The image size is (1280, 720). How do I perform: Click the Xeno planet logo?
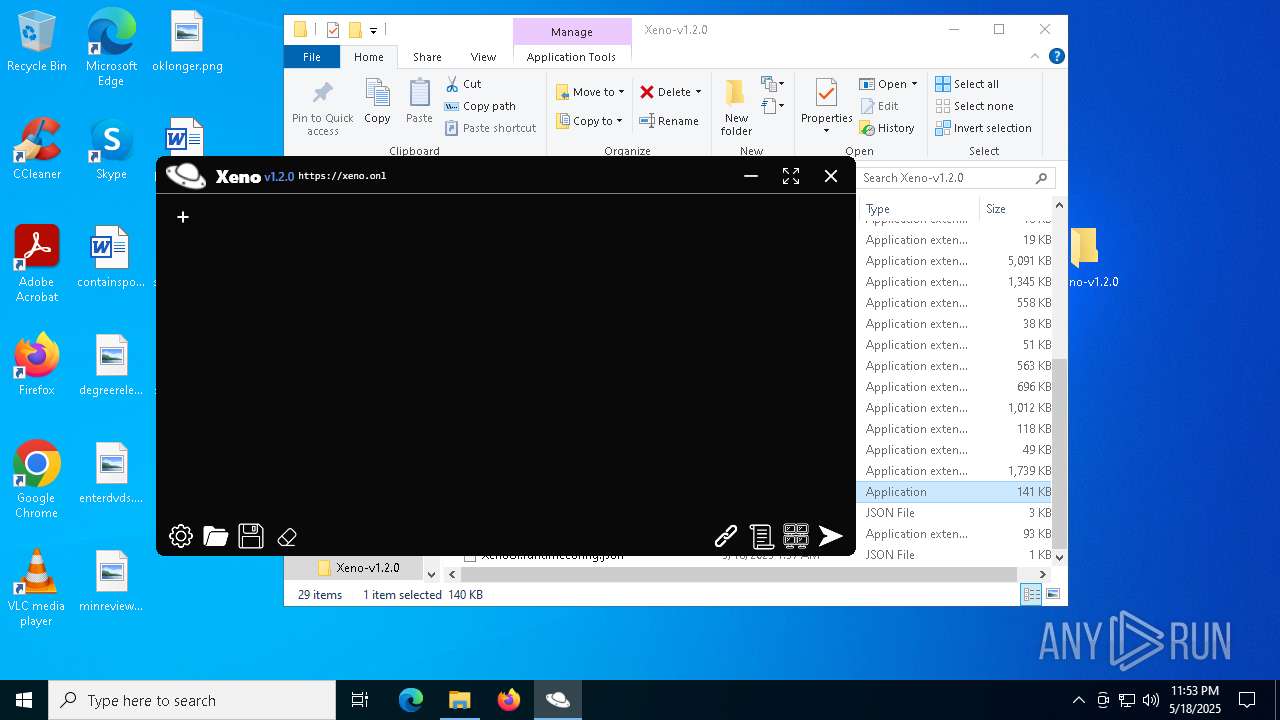click(x=186, y=176)
